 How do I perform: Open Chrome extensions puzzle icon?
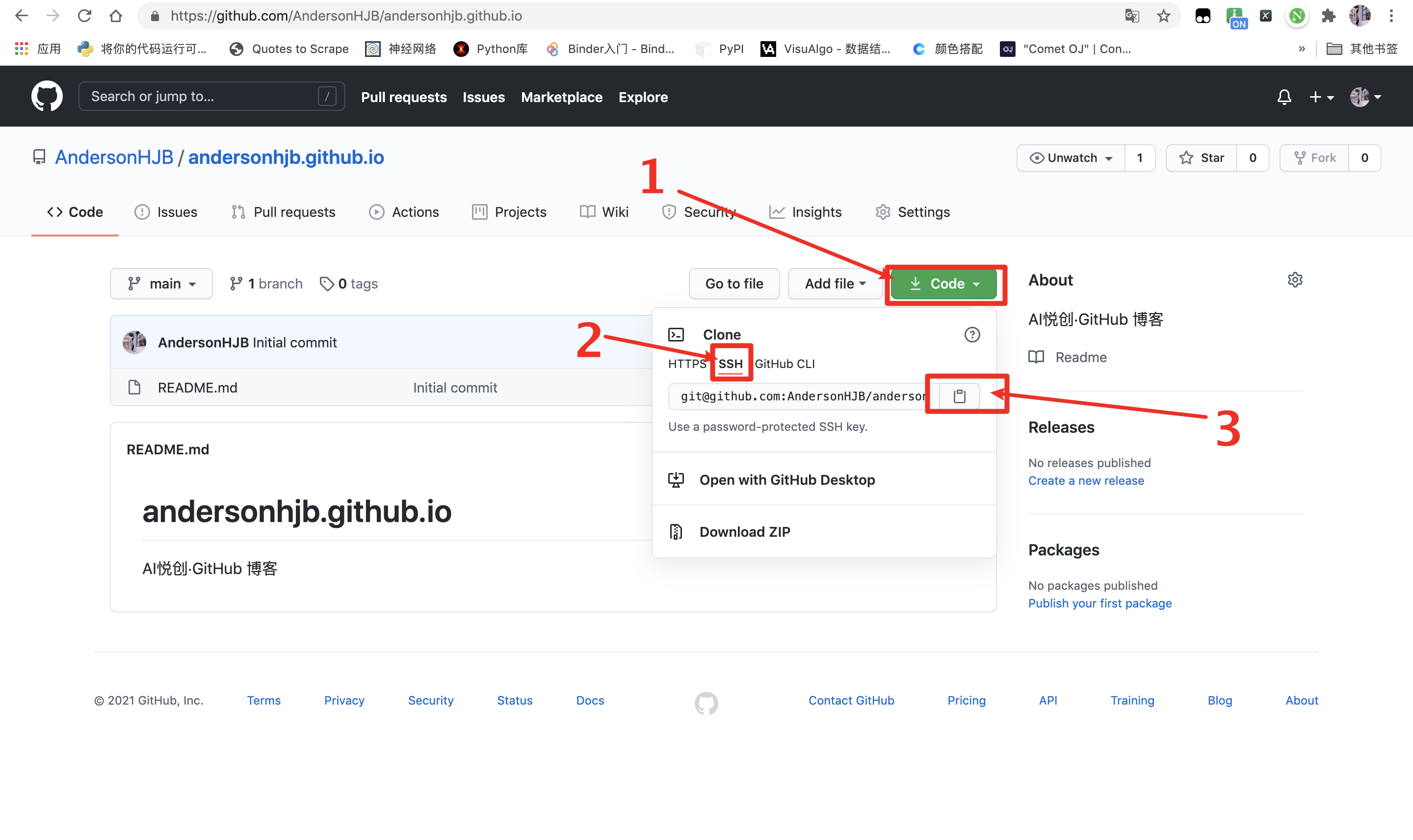point(1328,16)
